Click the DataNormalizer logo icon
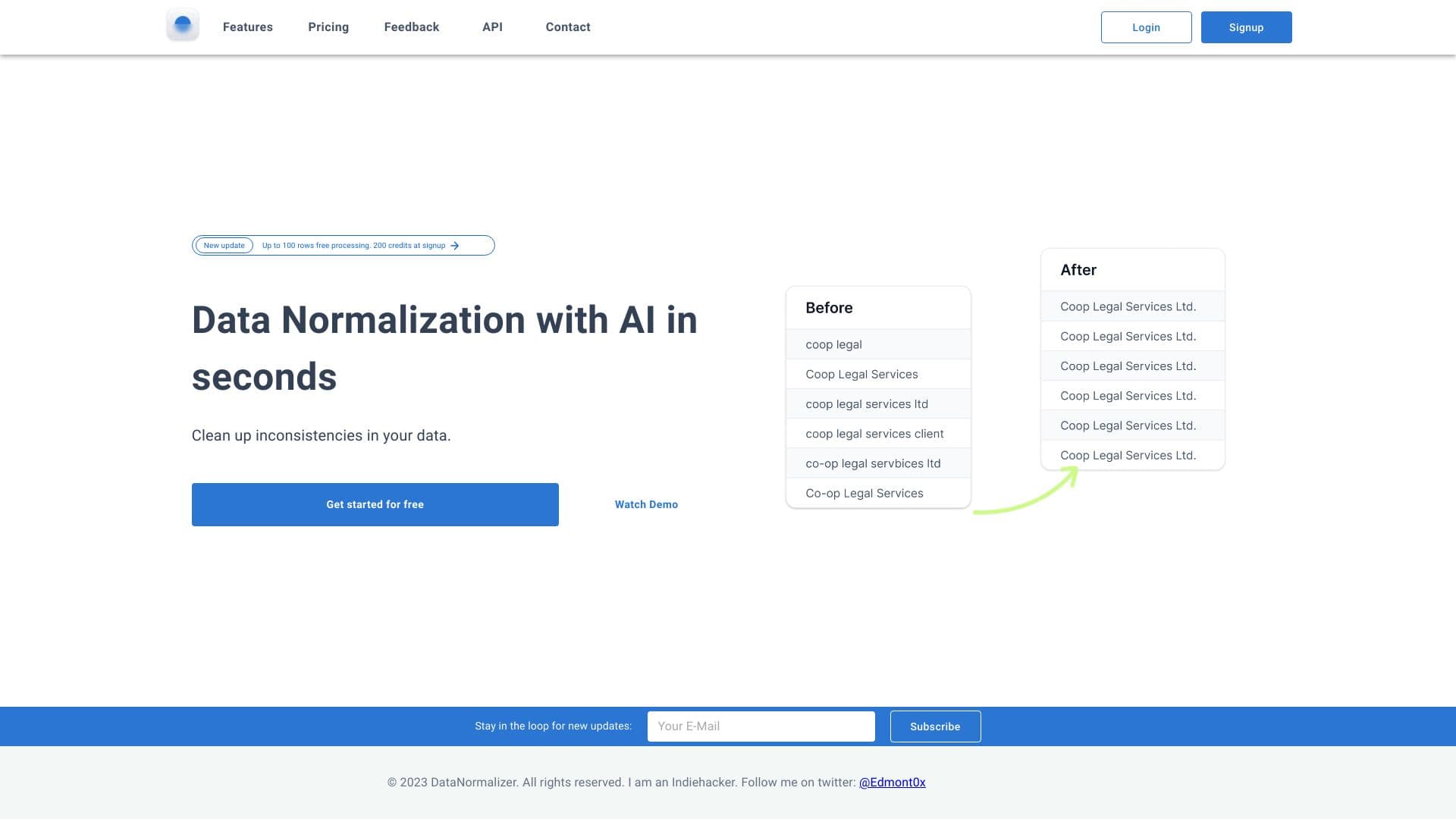The height and width of the screenshot is (819, 1456). [182, 24]
